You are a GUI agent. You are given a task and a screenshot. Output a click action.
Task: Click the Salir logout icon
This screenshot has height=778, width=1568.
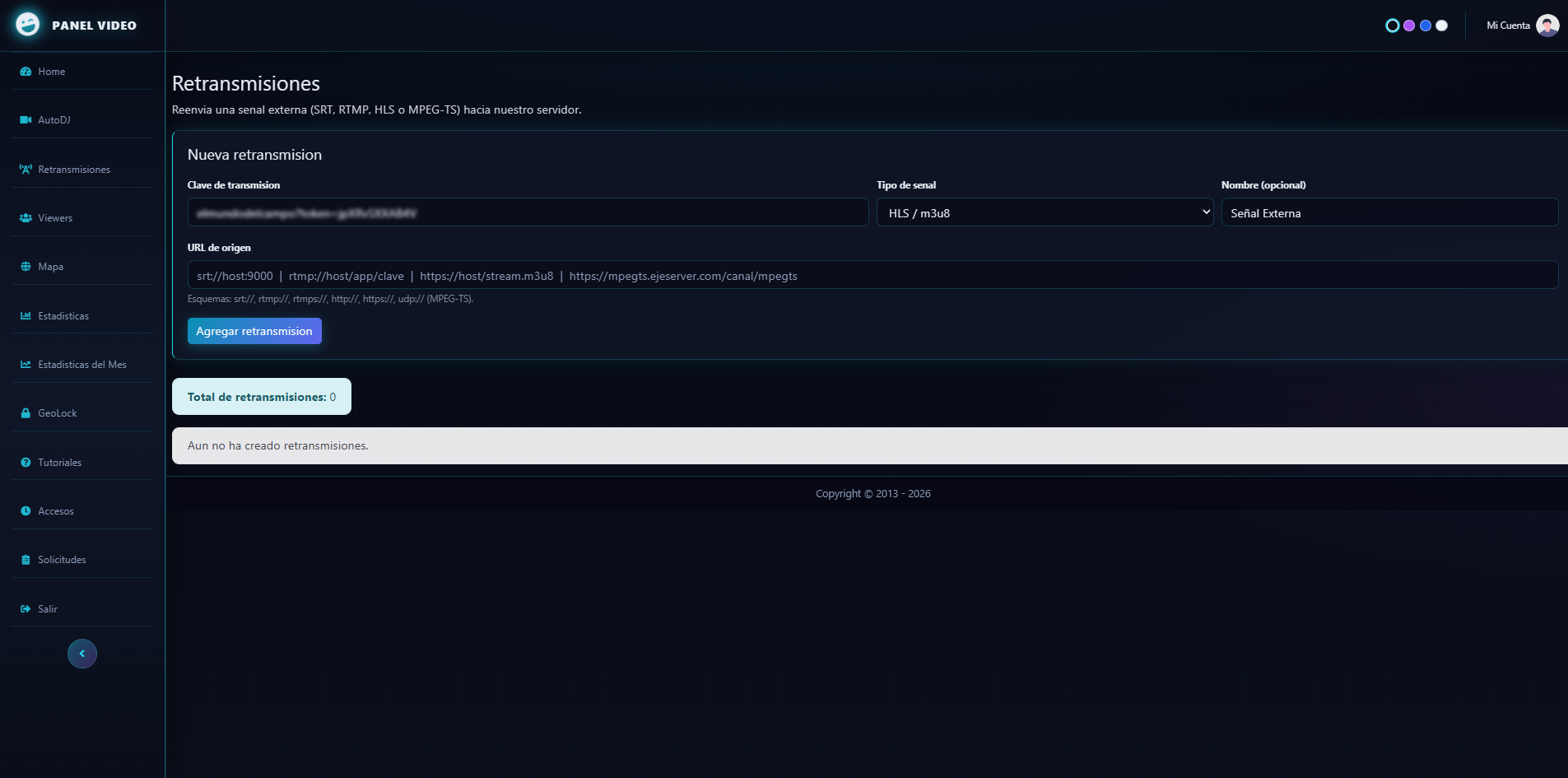[x=26, y=609]
